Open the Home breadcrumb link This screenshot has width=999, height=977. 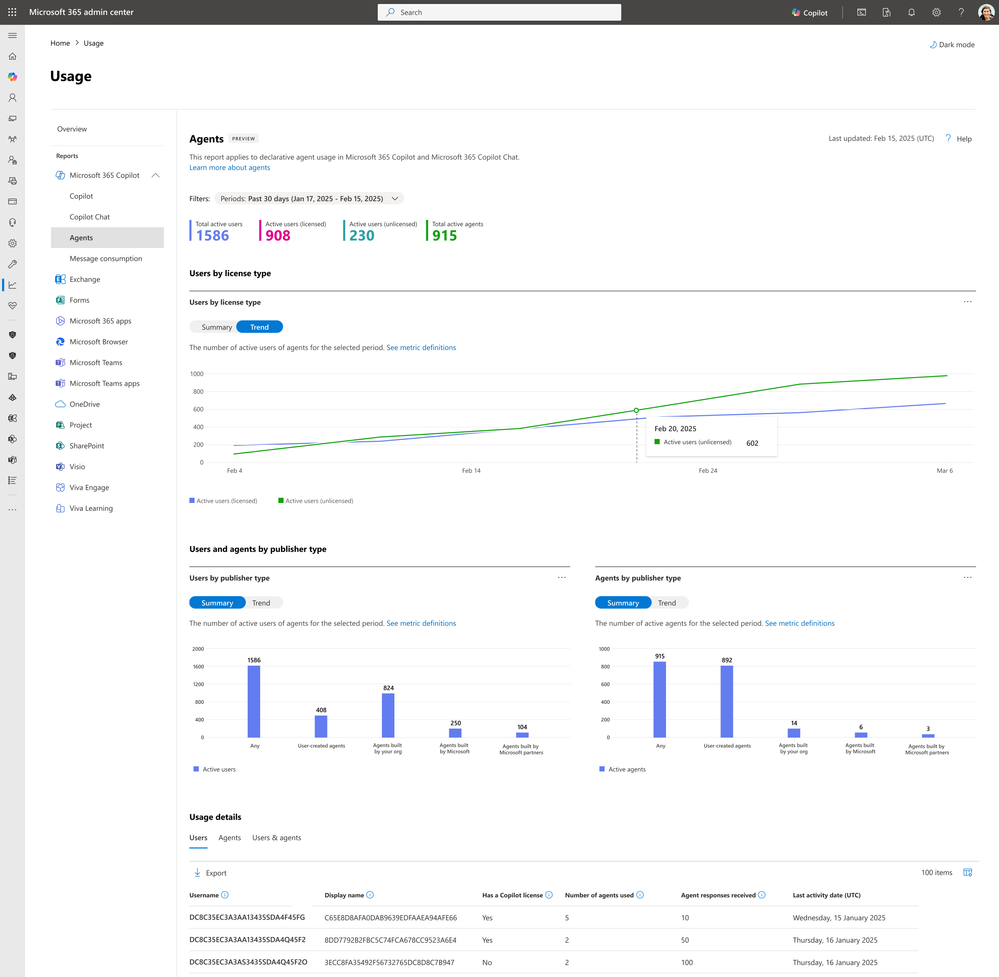pos(60,44)
